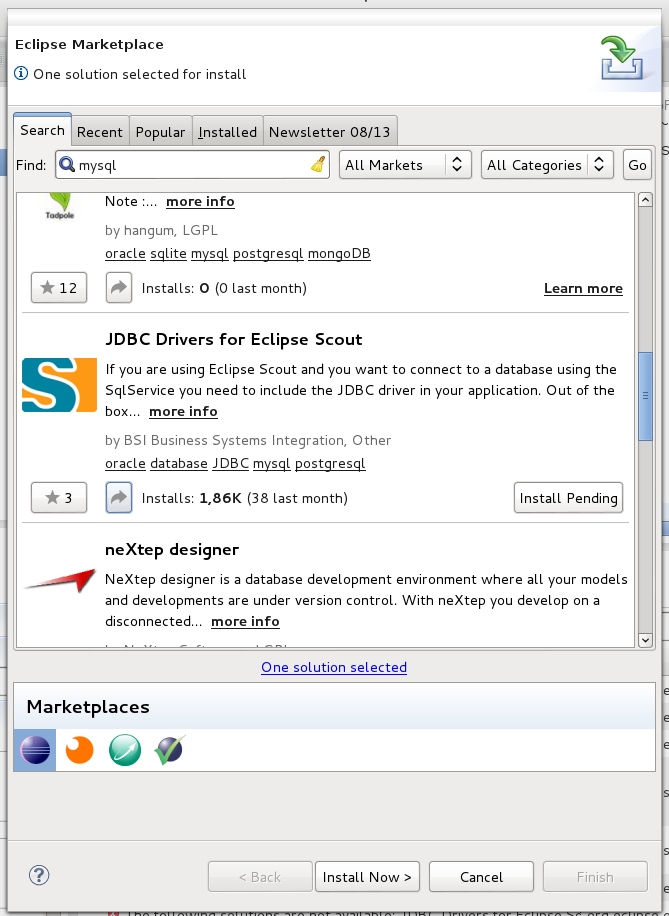Share the Tadpole entry with 12 stars
This screenshot has width=669, height=916.
click(119, 287)
